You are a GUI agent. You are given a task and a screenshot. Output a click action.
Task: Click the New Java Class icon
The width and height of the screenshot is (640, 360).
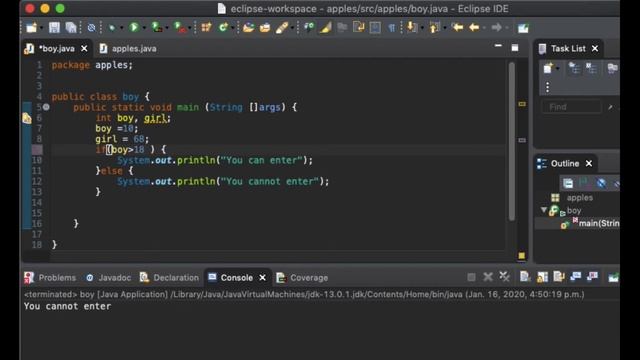click(x=223, y=28)
